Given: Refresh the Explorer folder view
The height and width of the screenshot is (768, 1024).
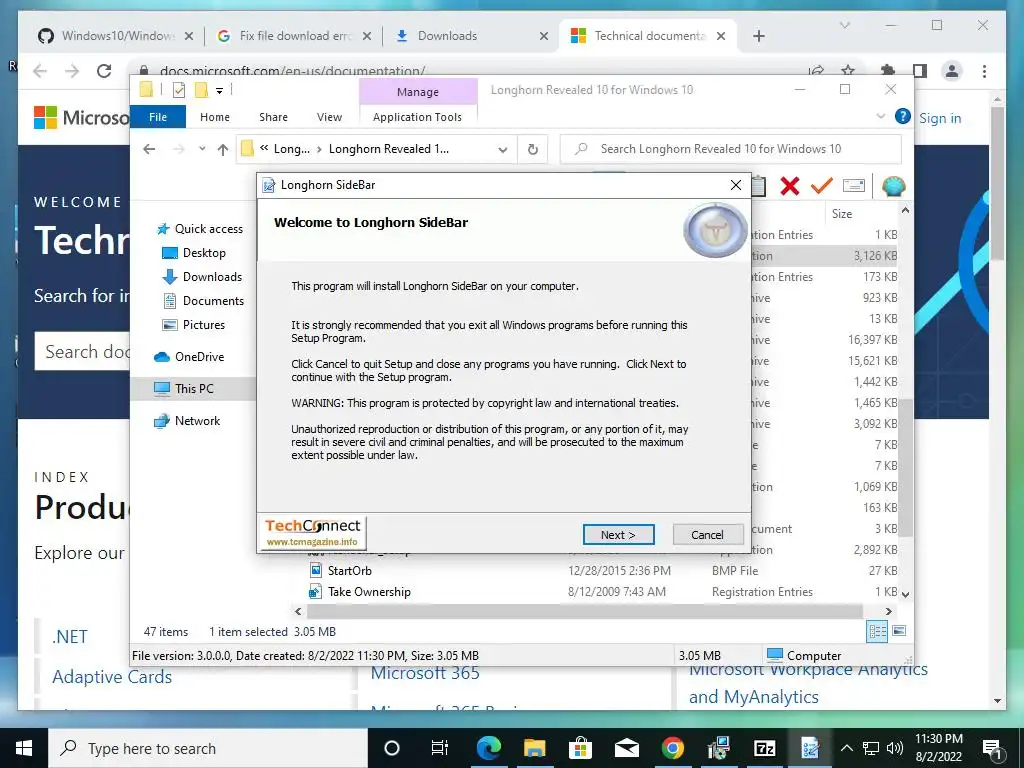Looking at the screenshot, I should coord(533,150).
